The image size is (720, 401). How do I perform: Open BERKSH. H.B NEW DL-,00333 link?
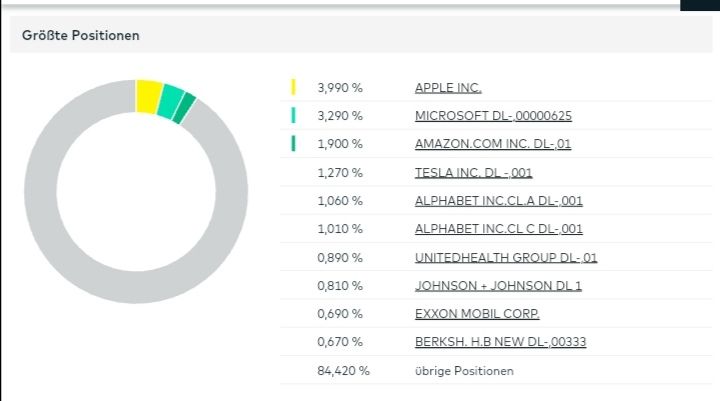[x=500, y=342]
